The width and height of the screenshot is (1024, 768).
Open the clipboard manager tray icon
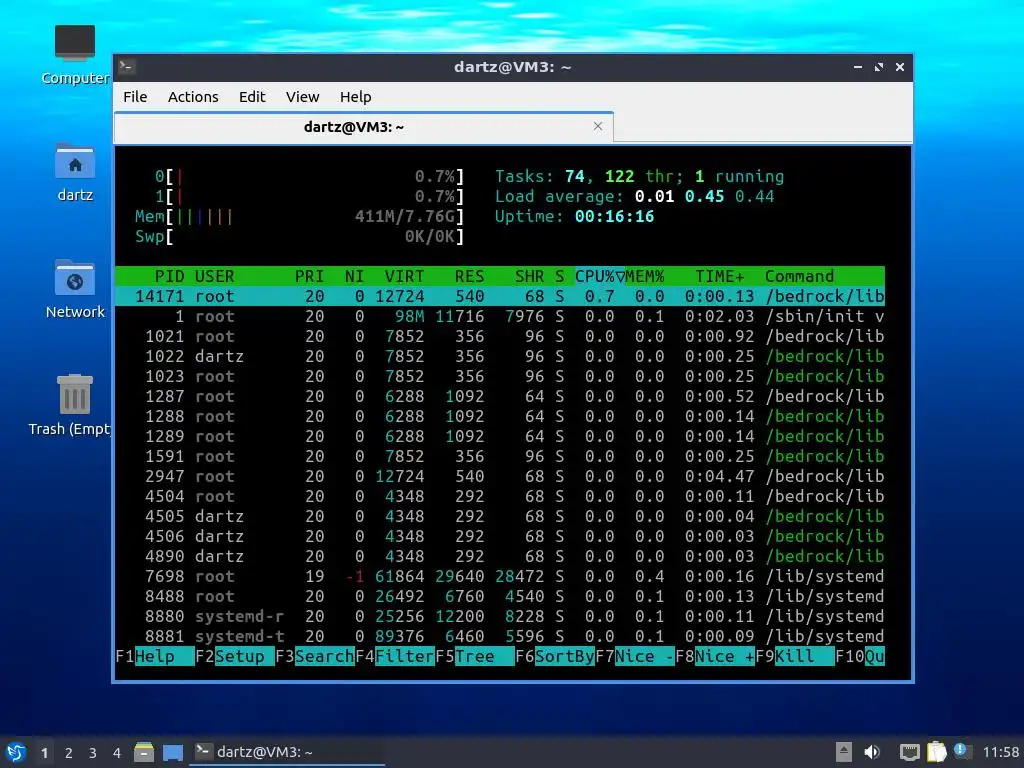coord(936,752)
